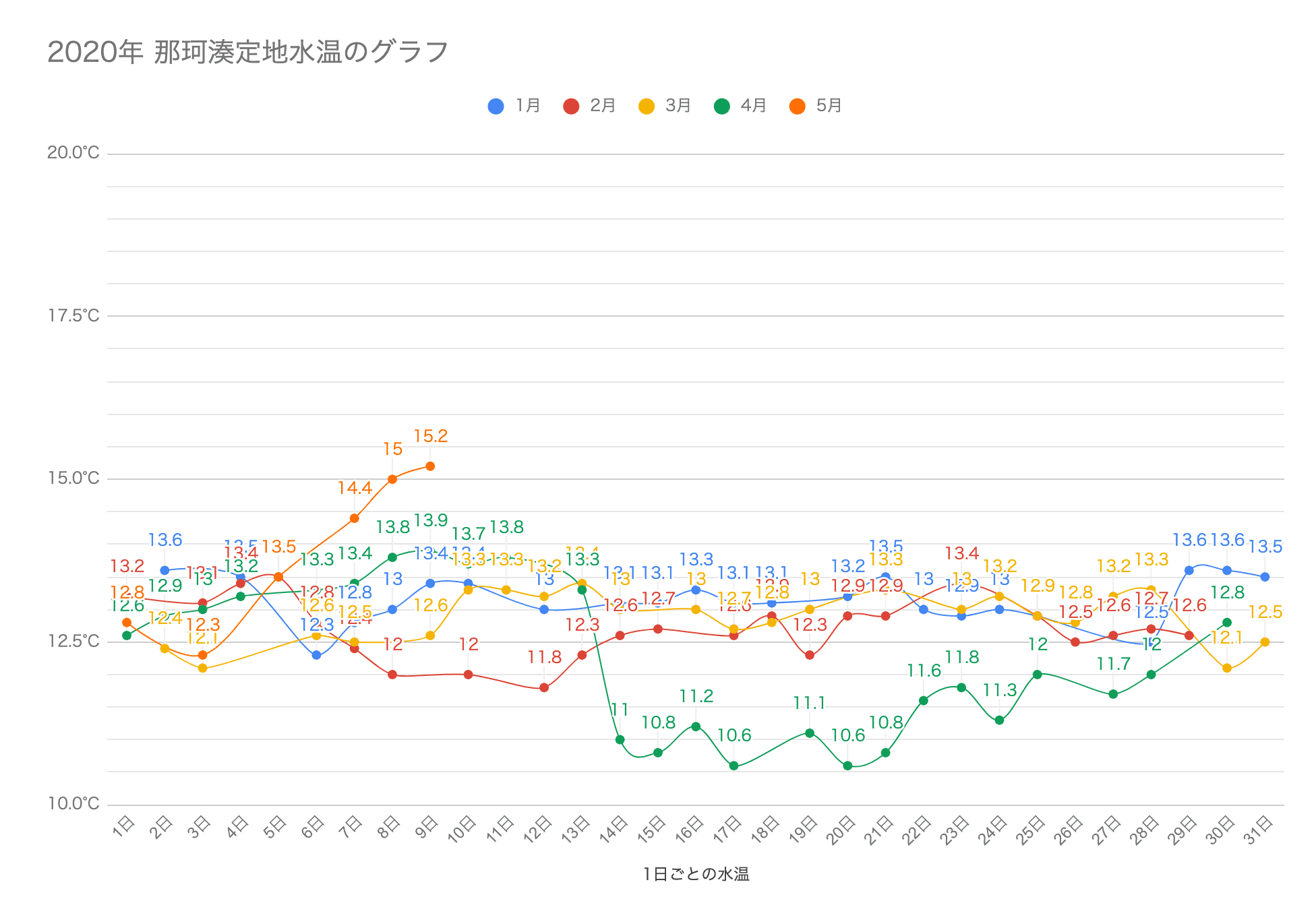Select the yellow 12.5 point on 31日
The height and width of the screenshot is (899, 1316).
[1265, 642]
